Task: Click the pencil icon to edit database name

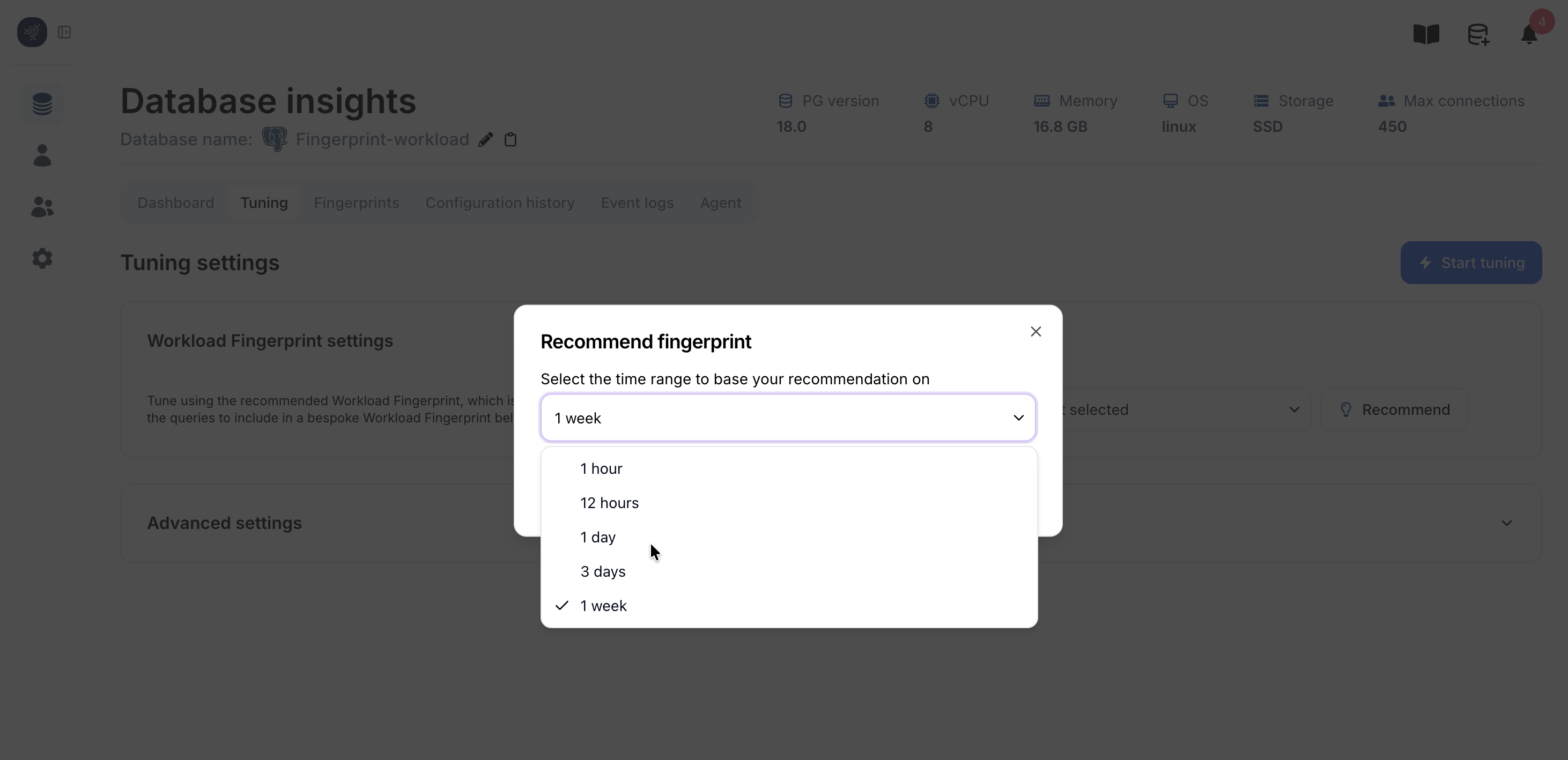Action: [485, 140]
